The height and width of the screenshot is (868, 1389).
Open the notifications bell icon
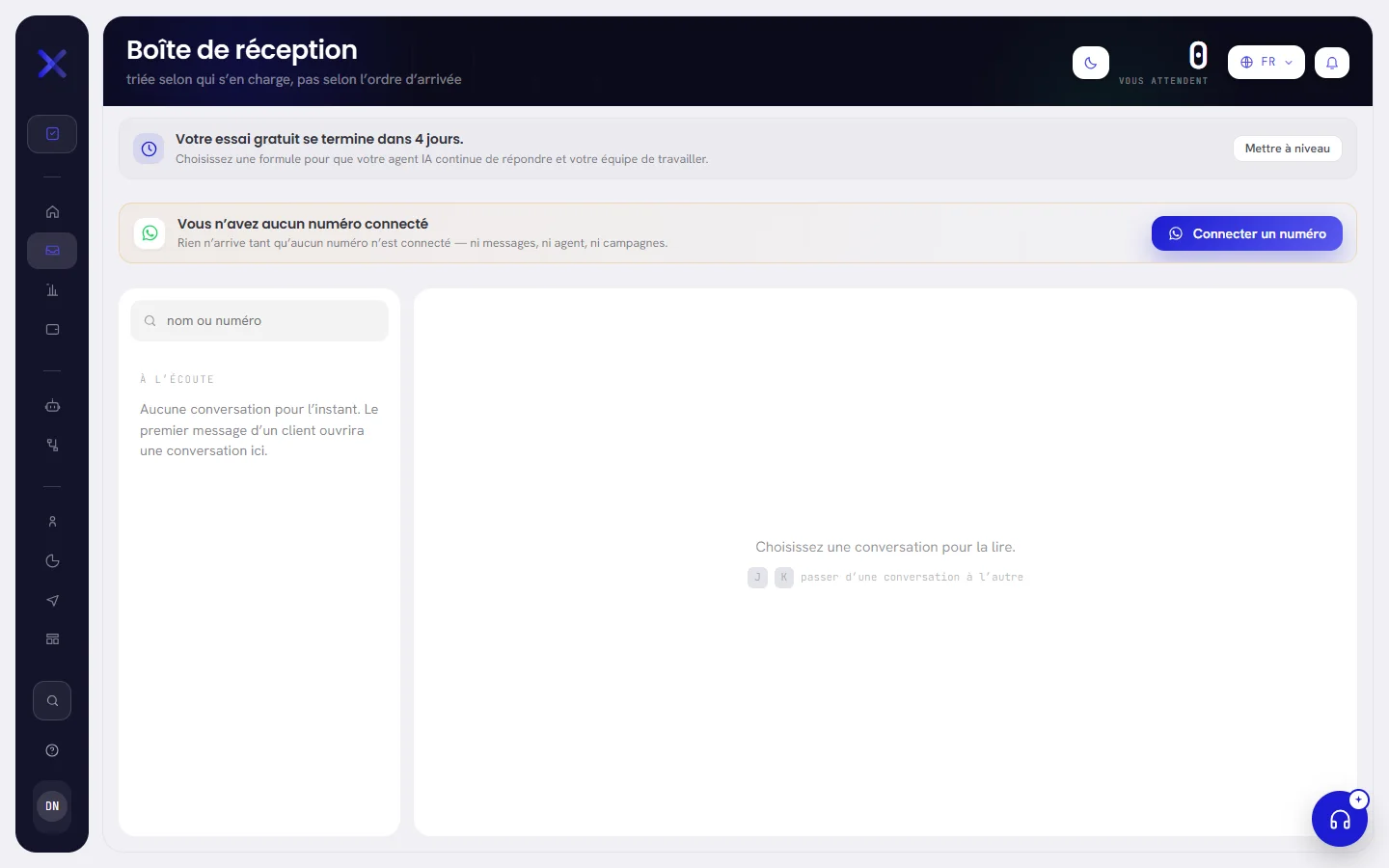[x=1332, y=63]
